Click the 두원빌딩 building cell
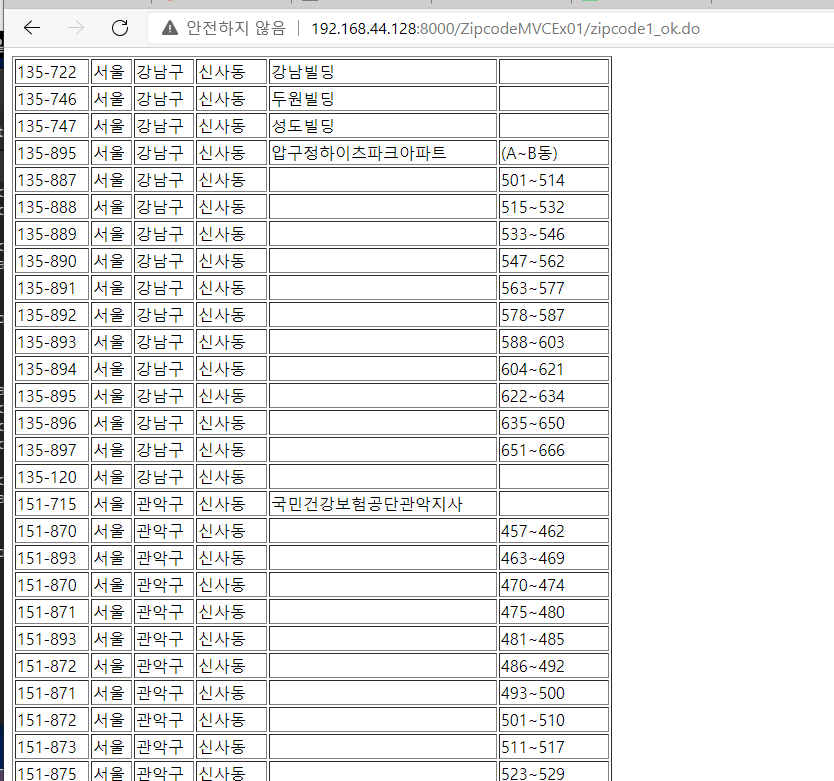 [x=383, y=99]
